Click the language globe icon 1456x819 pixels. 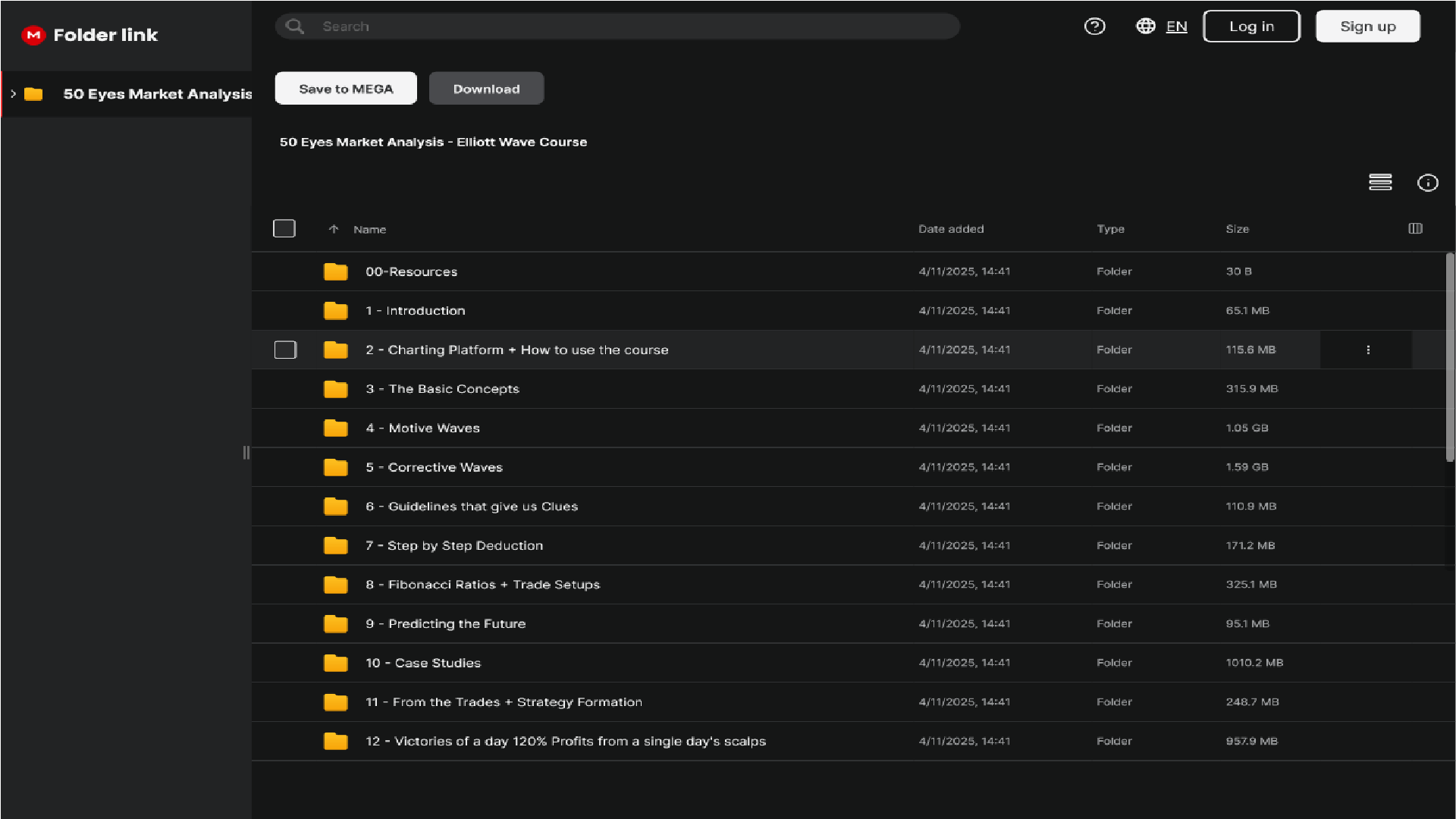(x=1145, y=27)
